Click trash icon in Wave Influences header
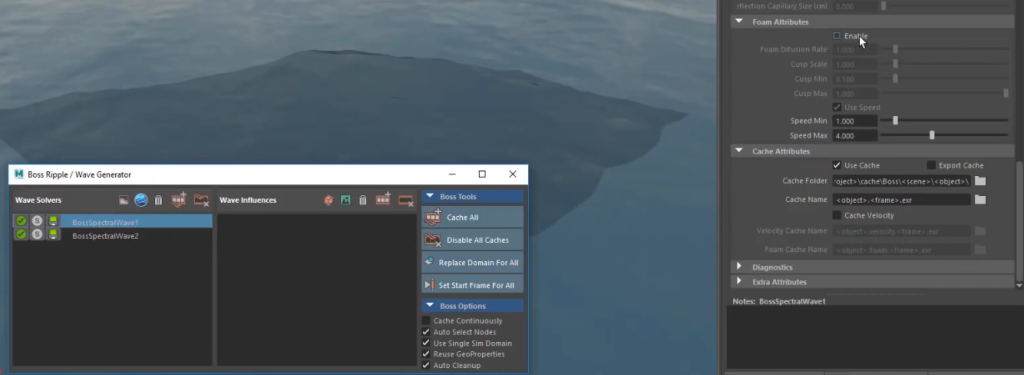 363,201
